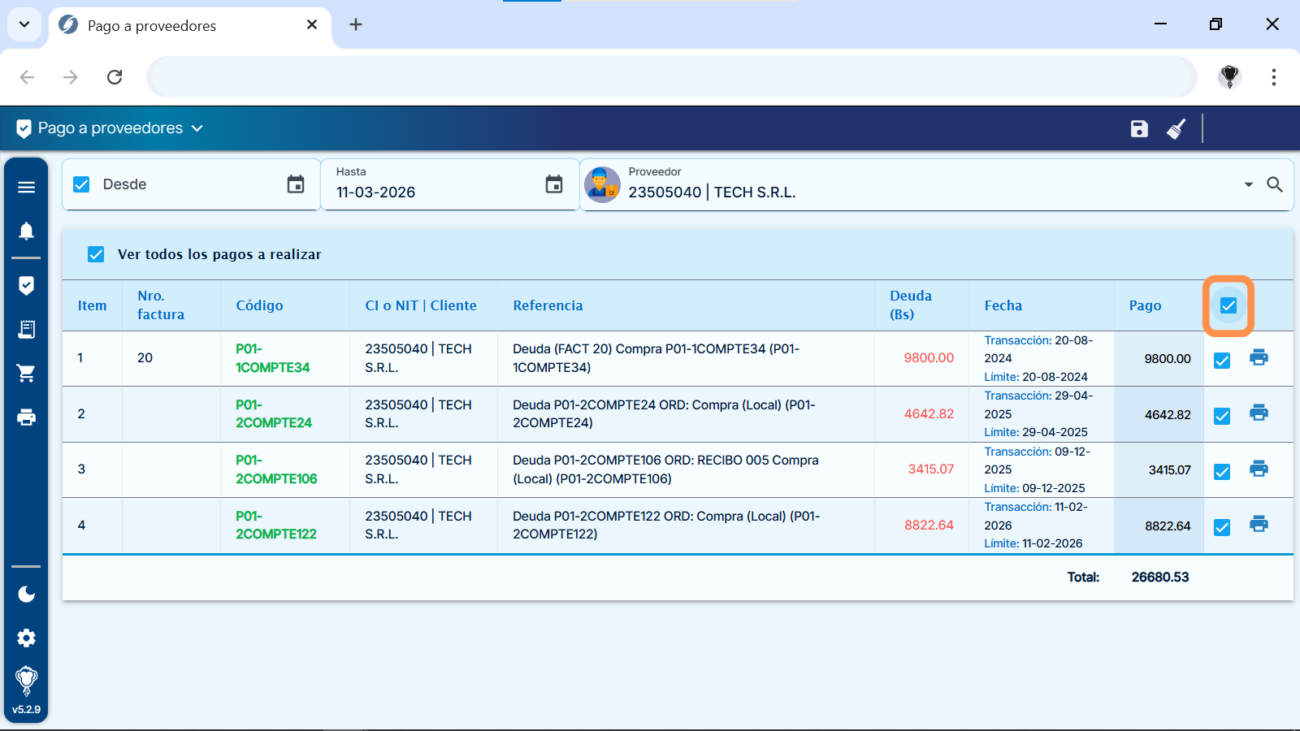Open notifications bell in sidebar
Viewport: 1300px width, 731px height.
point(26,231)
